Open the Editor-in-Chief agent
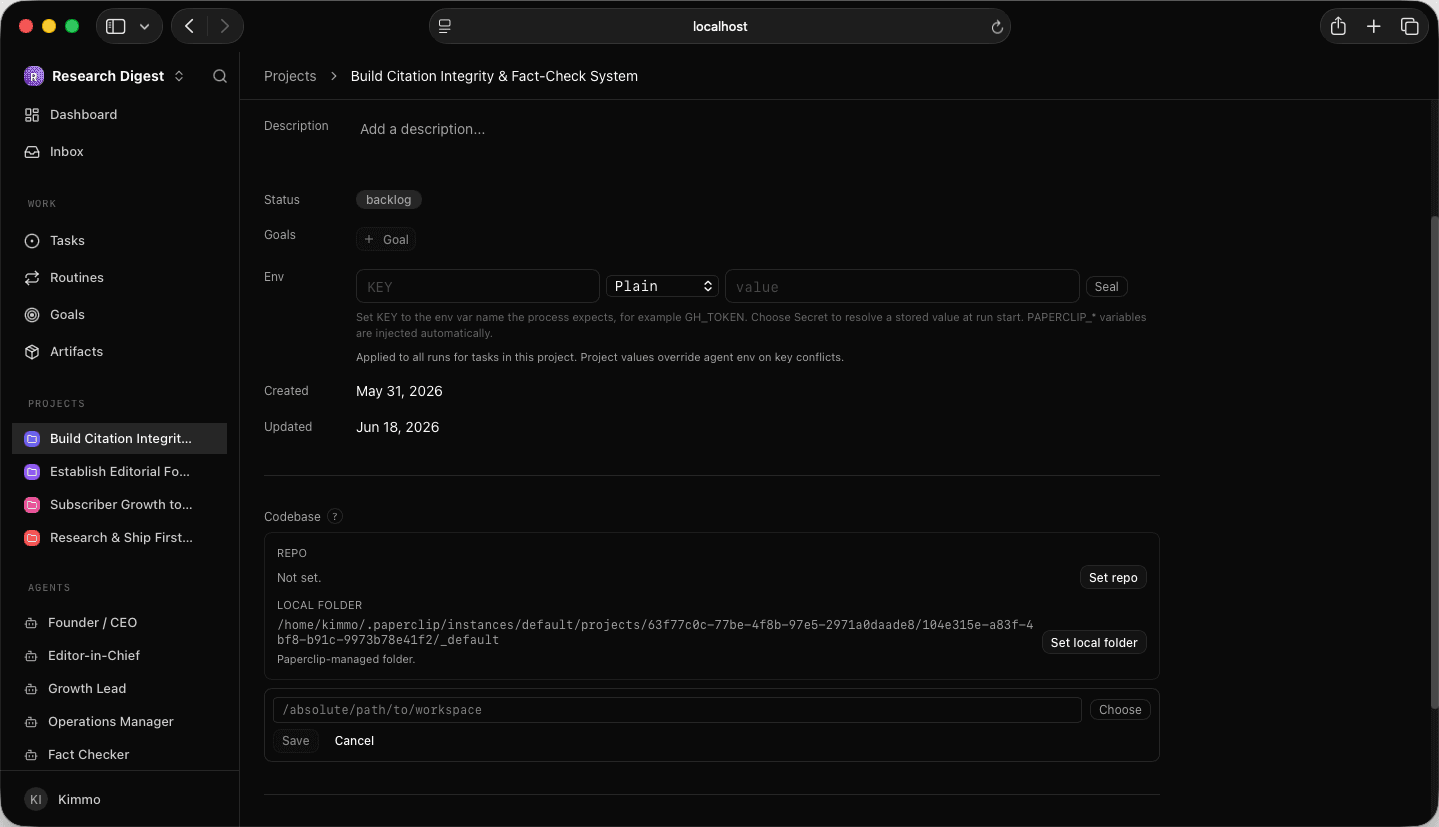Screen dimensions: 1439x827 pos(119,656)
